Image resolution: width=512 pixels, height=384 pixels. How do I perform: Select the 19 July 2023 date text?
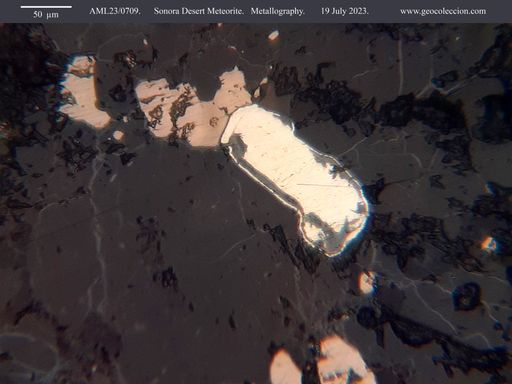pos(344,11)
